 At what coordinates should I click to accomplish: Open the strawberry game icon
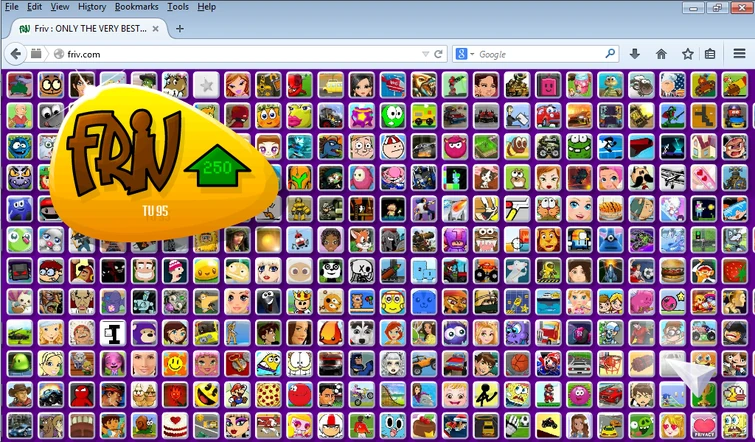pos(735,271)
